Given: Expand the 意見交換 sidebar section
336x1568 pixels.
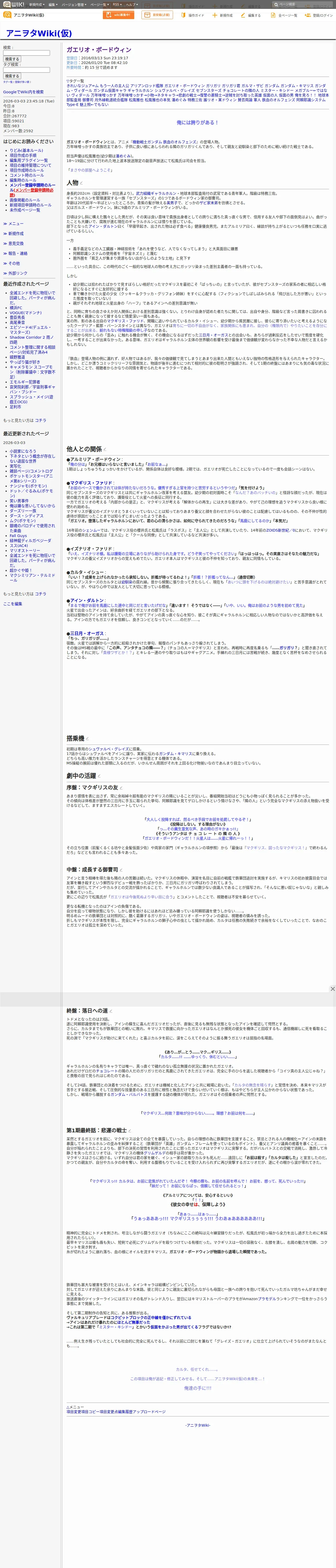Looking at the screenshot, I should click(x=13, y=244).
